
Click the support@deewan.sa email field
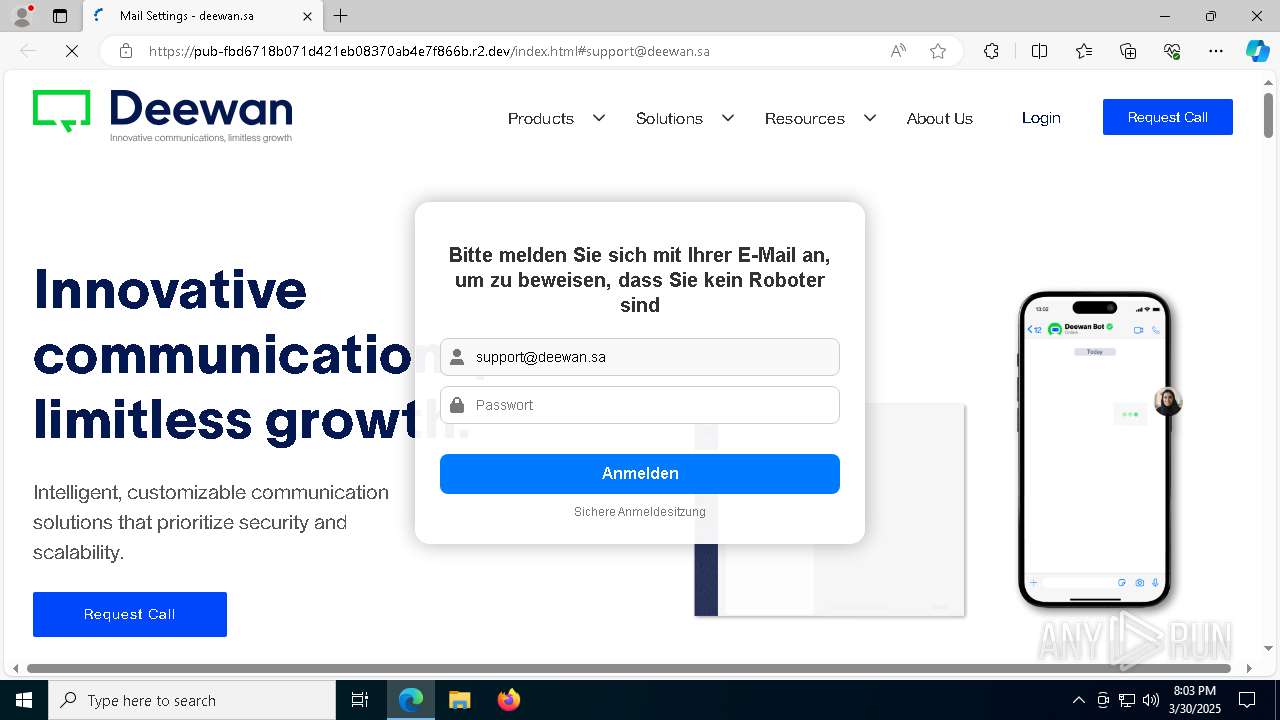coord(640,357)
